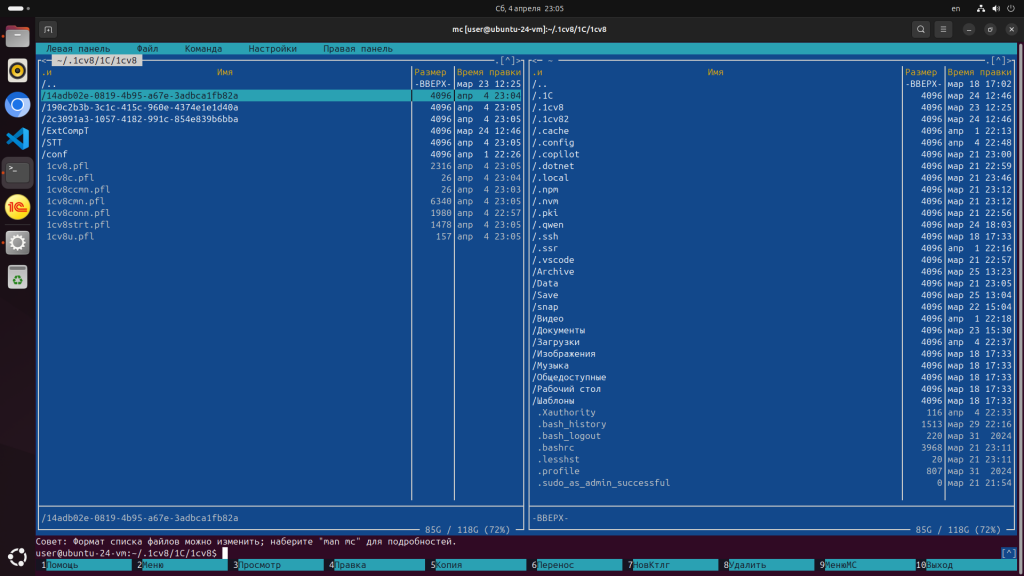Open the 'Настройки' menu

(272, 48)
